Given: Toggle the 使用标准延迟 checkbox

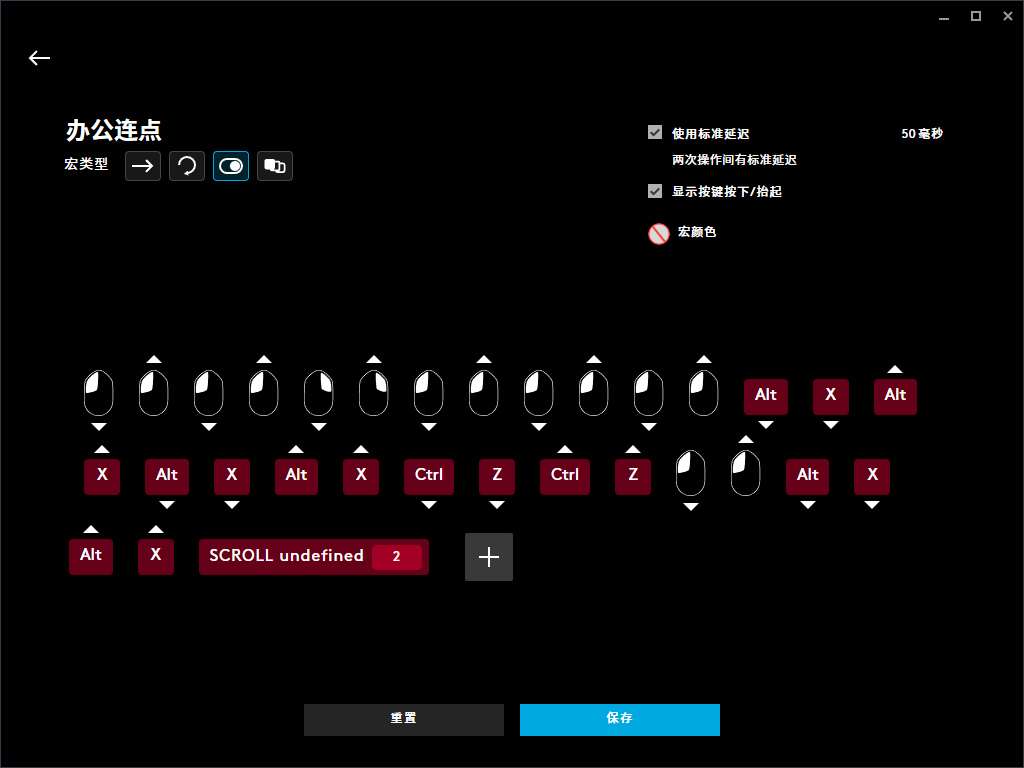Looking at the screenshot, I should [655, 132].
